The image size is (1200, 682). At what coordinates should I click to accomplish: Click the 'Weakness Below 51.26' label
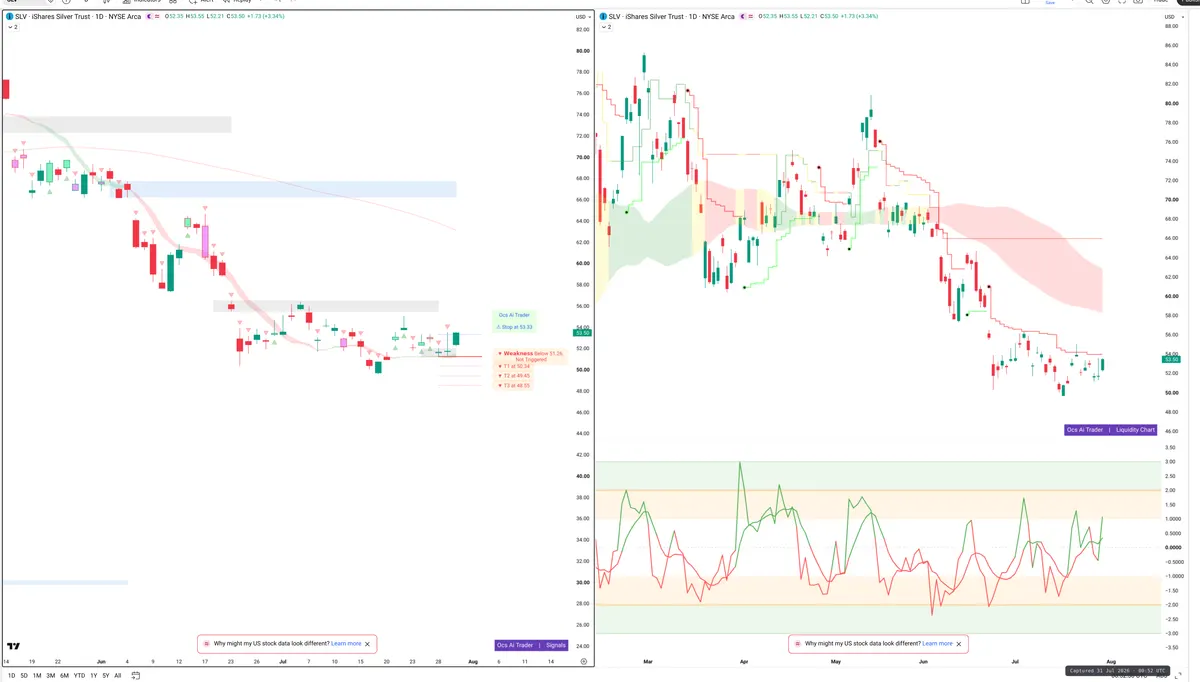tap(532, 355)
